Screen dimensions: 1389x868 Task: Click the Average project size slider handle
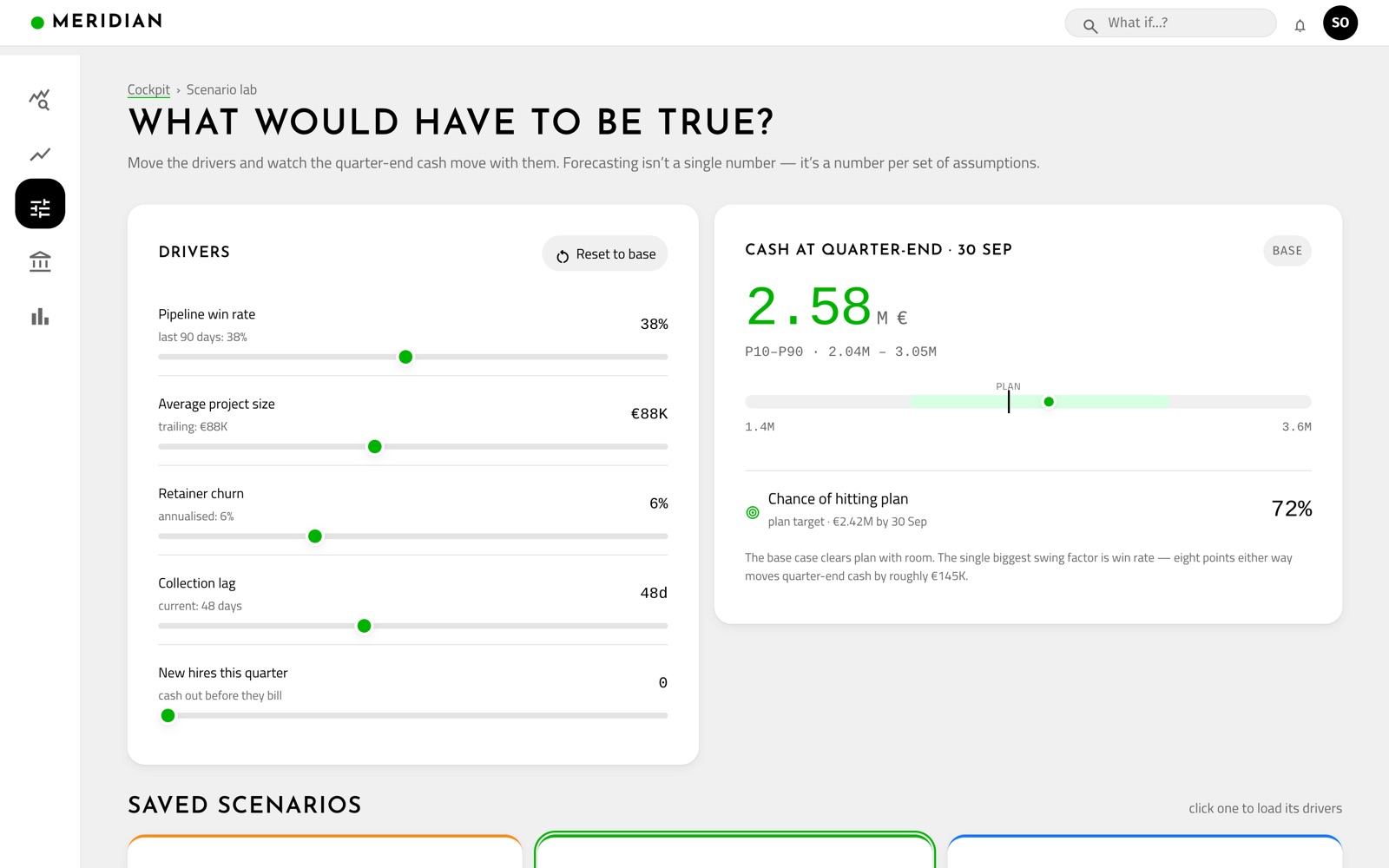point(375,446)
